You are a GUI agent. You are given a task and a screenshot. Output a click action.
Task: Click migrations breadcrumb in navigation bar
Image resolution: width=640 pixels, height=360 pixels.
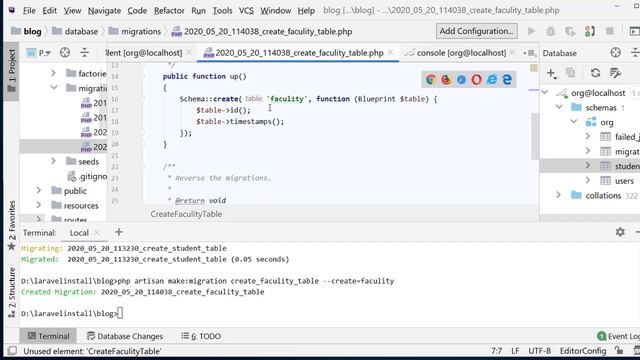[x=135, y=31]
